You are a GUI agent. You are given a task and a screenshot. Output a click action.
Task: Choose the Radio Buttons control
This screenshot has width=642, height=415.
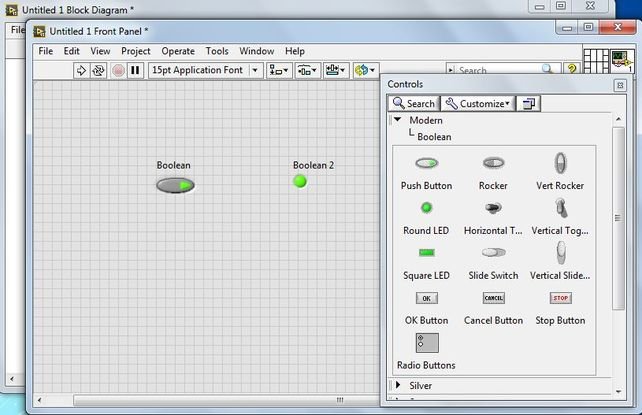coord(427,342)
